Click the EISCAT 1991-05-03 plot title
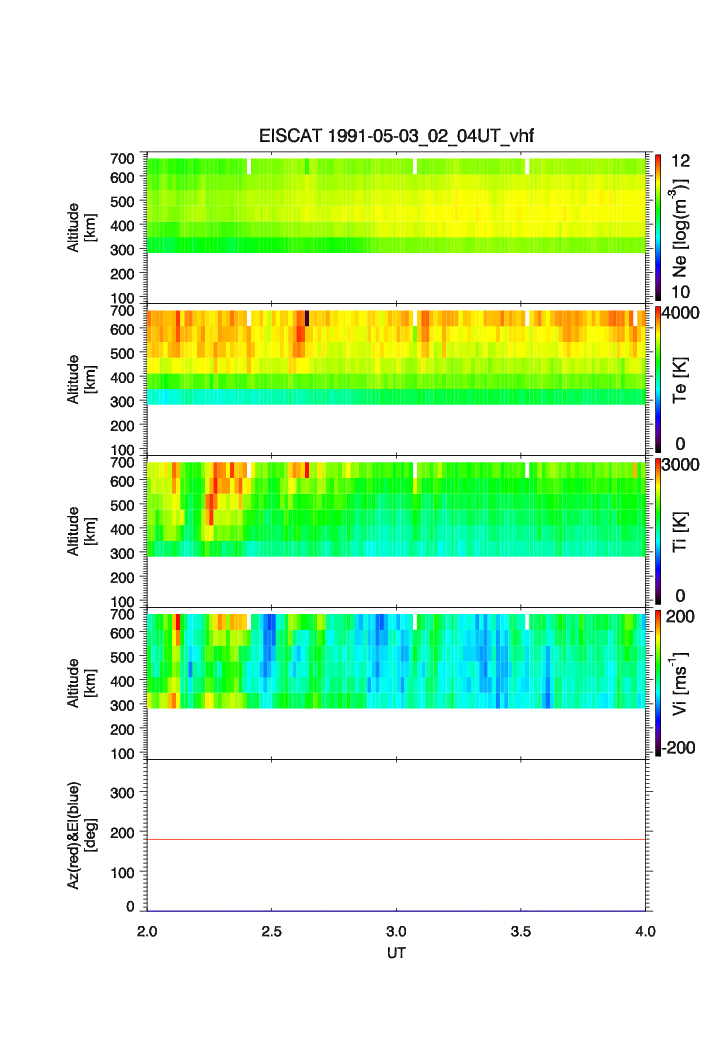Image resolution: width=708 pixels, height=1063 pixels. pyautogui.click(x=399, y=139)
